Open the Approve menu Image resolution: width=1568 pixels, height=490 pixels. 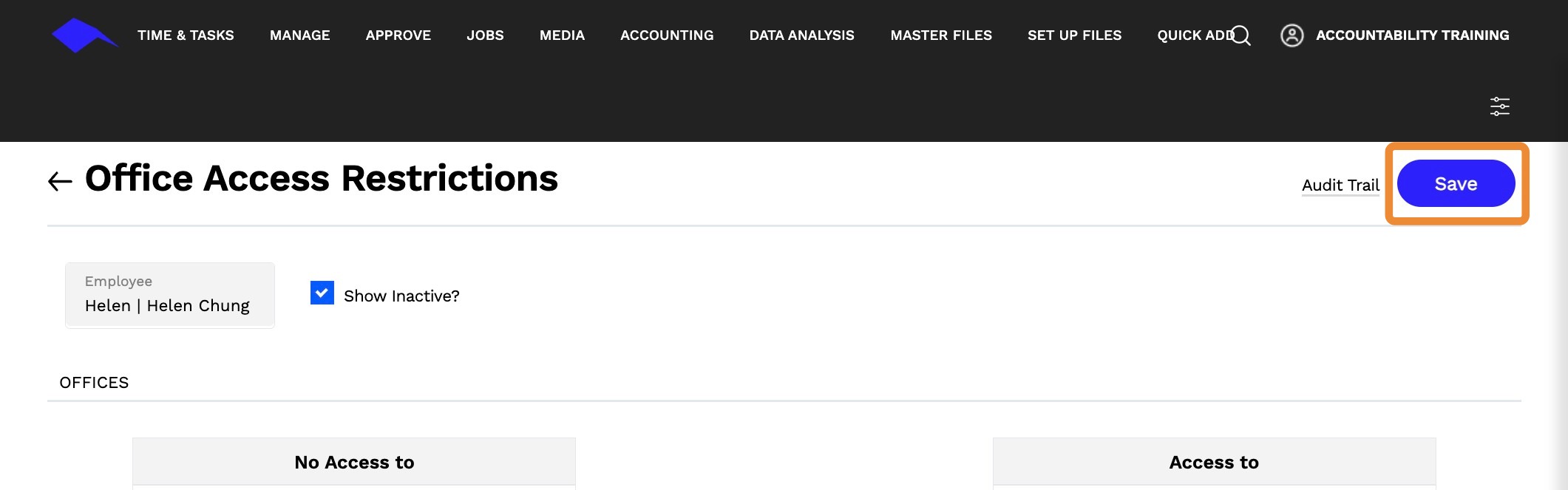pos(398,35)
